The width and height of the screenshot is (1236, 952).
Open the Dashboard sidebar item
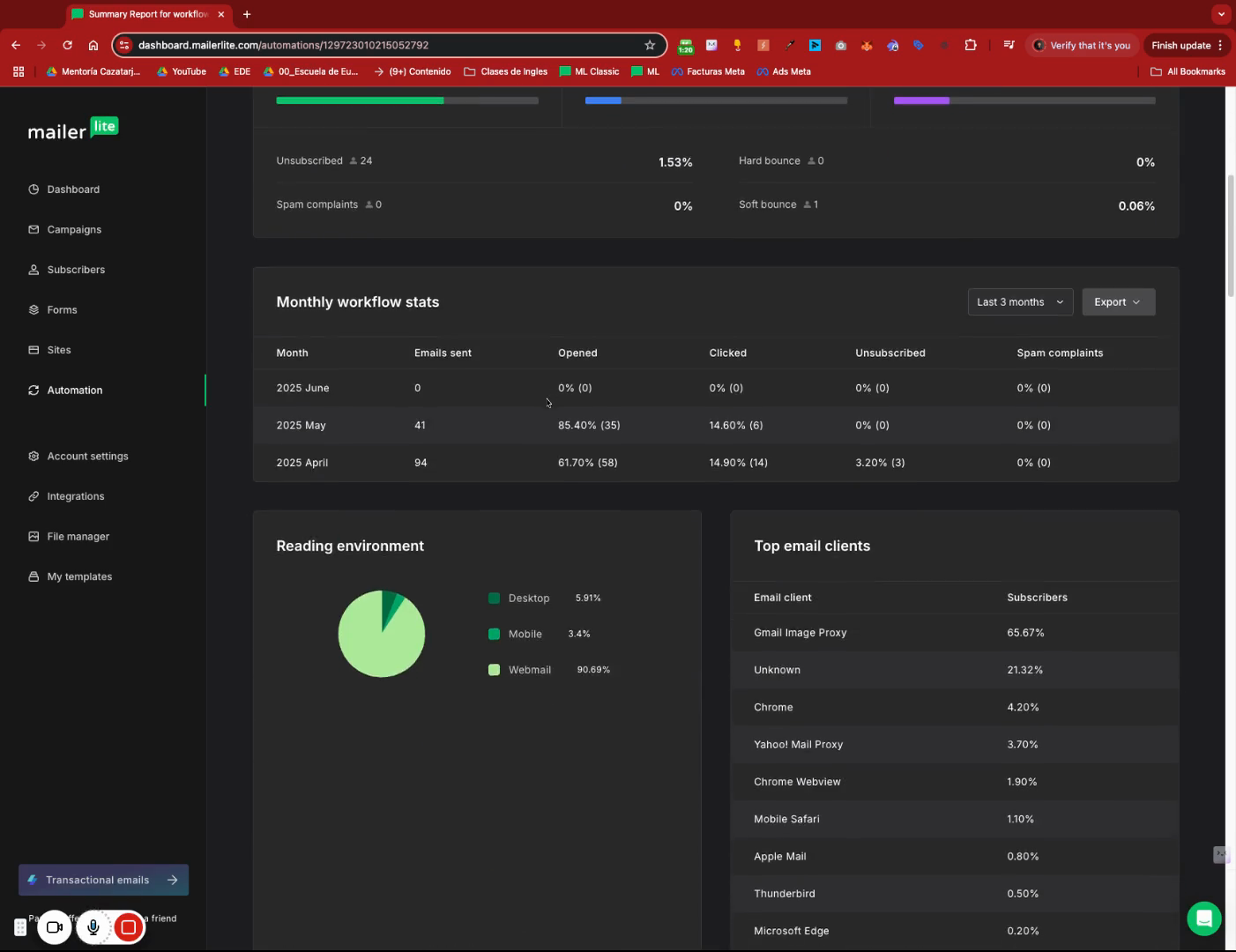pos(73,190)
